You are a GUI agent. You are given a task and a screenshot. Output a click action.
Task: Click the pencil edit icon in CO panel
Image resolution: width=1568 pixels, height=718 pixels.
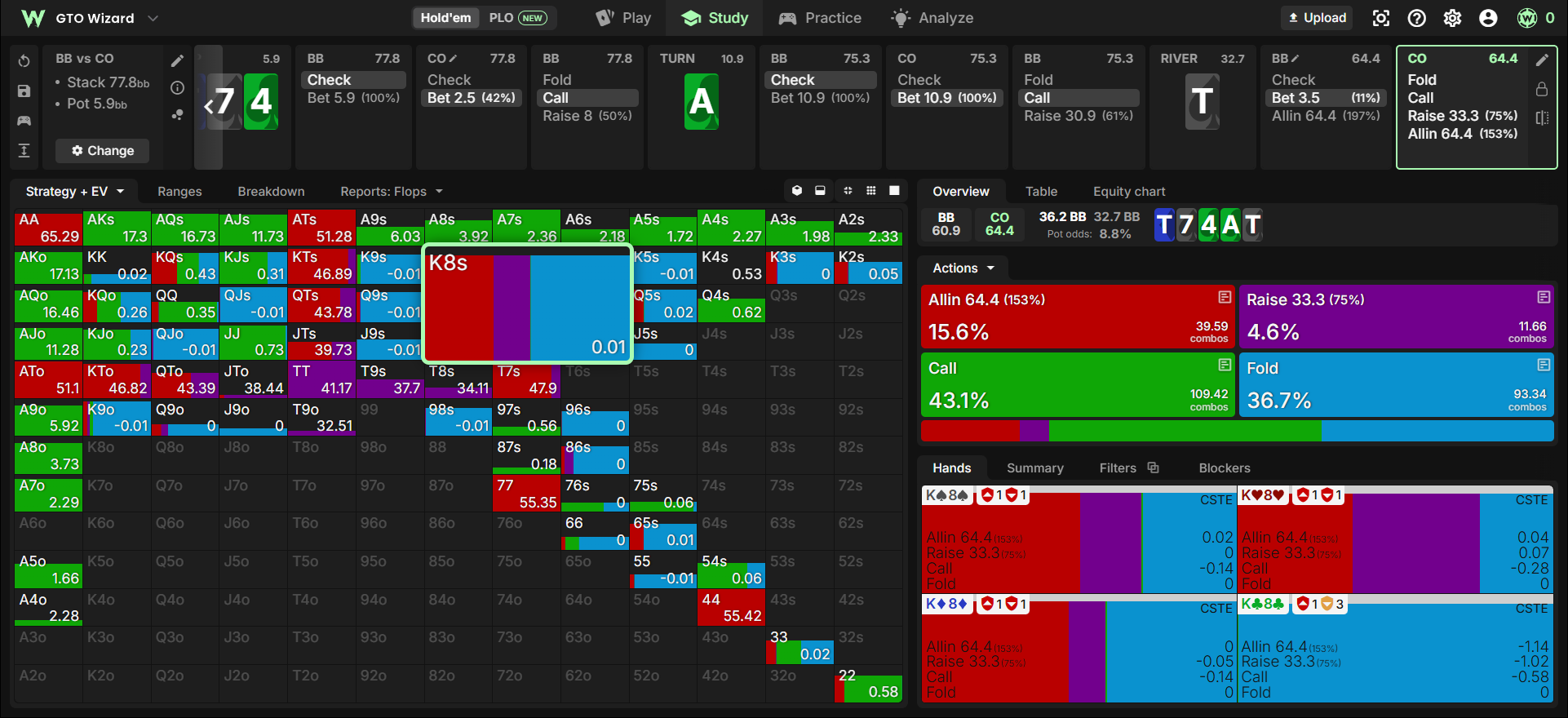coord(1542,60)
